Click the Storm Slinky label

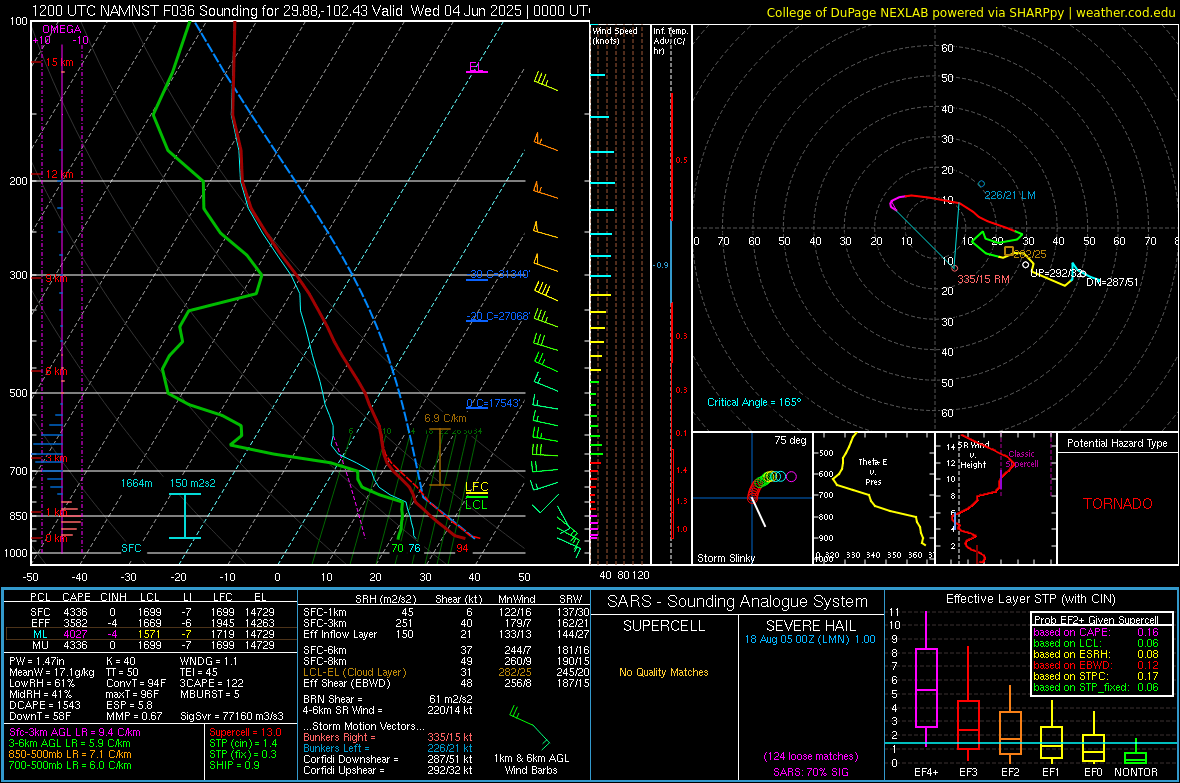coord(725,558)
